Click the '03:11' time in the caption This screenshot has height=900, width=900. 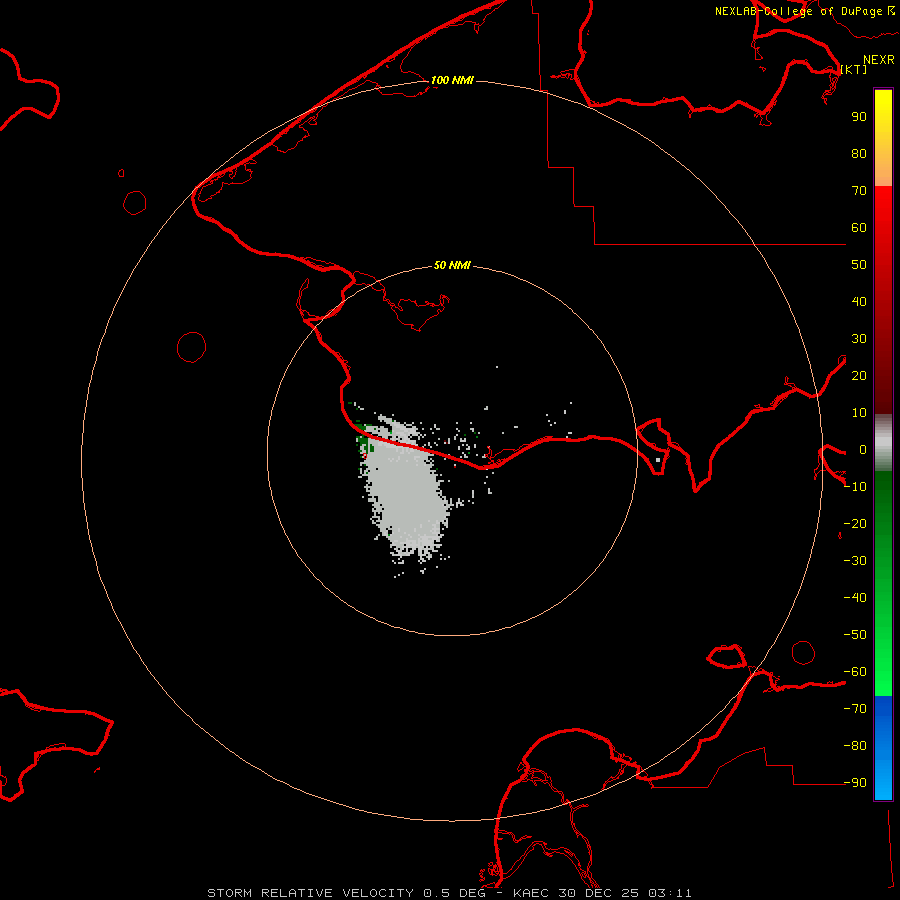point(670,893)
